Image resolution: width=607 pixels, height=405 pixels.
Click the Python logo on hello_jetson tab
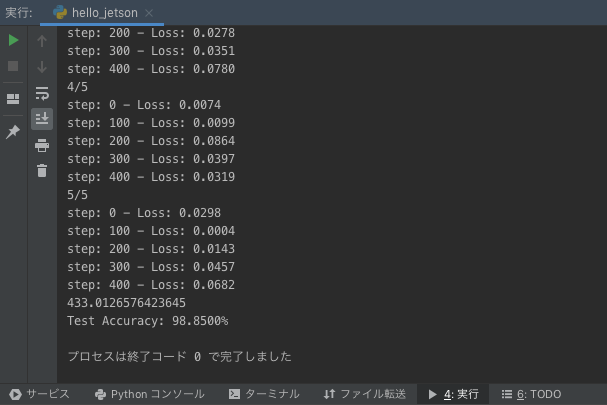[60, 12]
